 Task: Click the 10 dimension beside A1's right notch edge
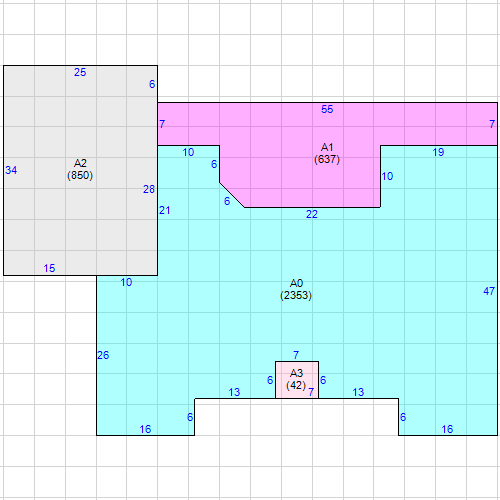click(x=387, y=176)
